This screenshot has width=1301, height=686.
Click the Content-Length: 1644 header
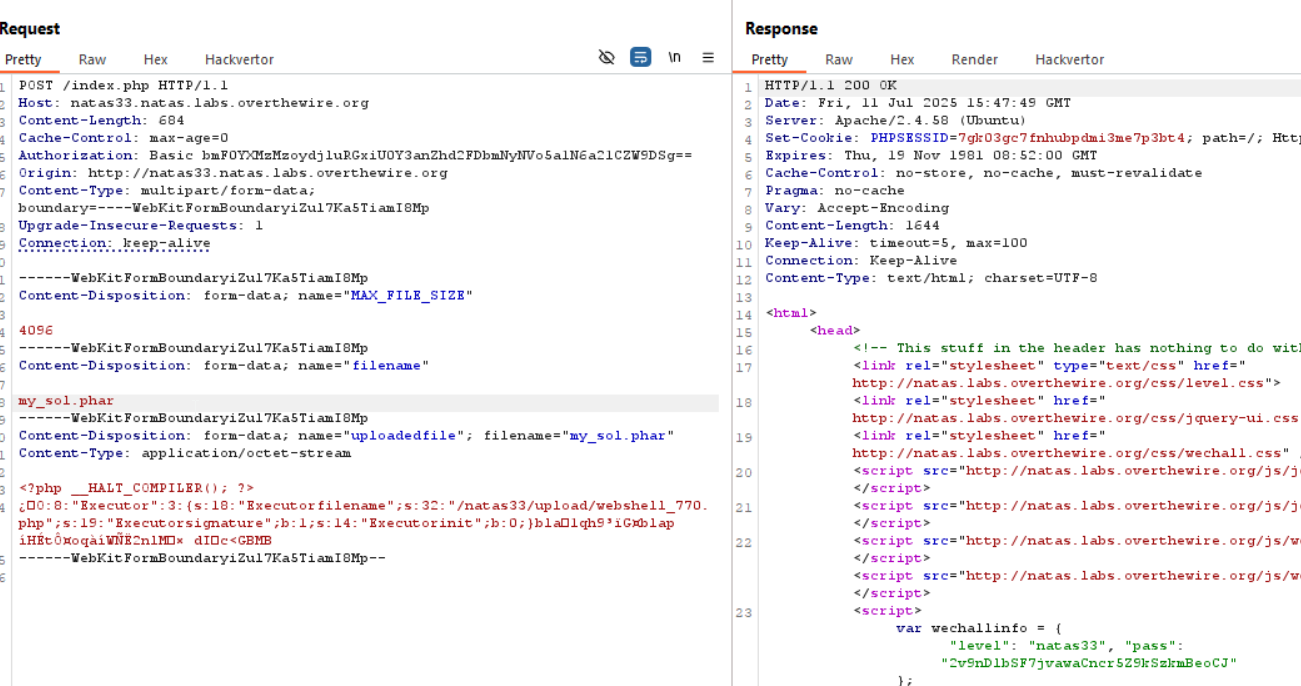(852, 225)
